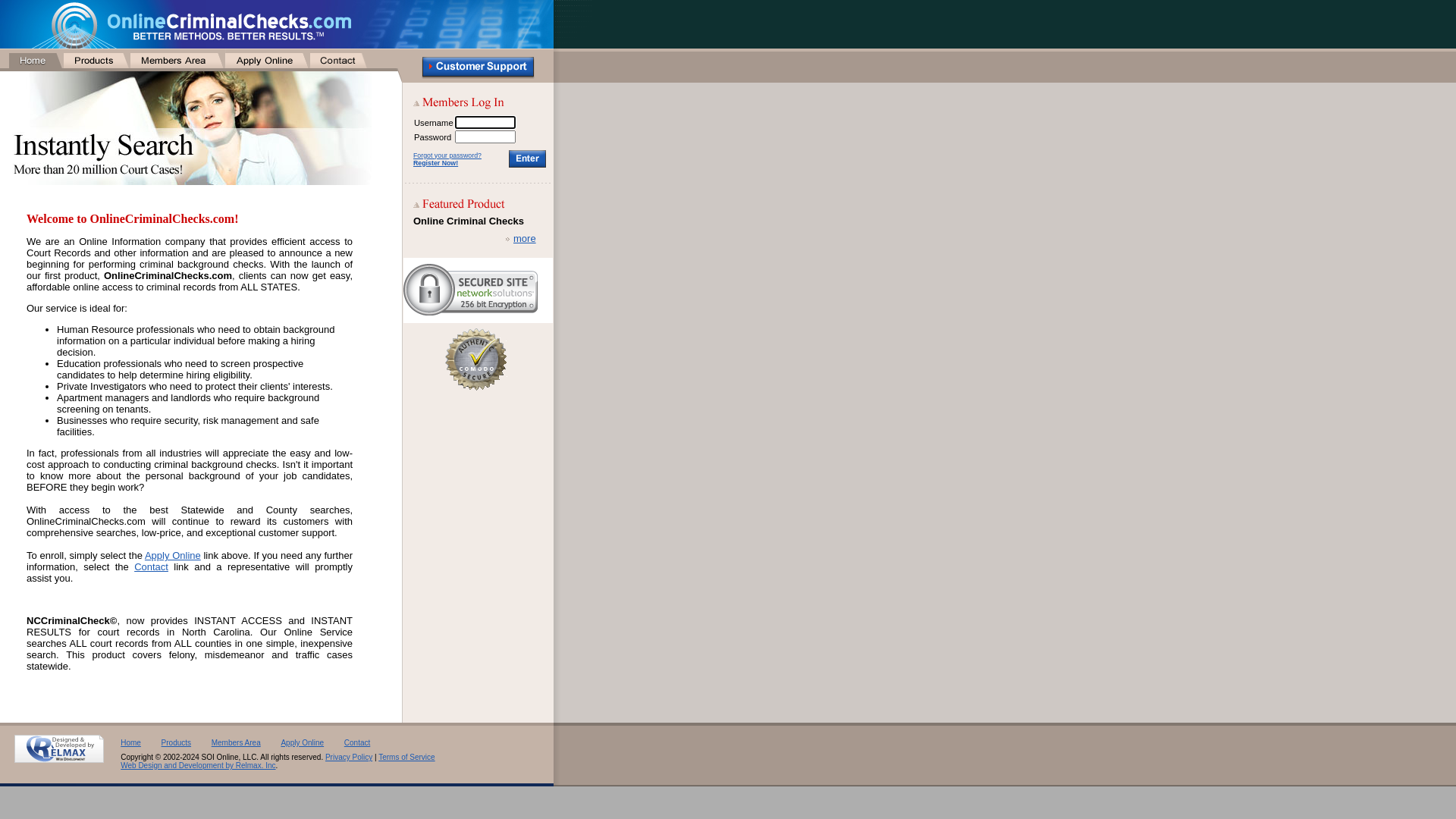Focus the Username input field
Image resolution: width=1456 pixels, height=819 pixels.
coord(485,122)
